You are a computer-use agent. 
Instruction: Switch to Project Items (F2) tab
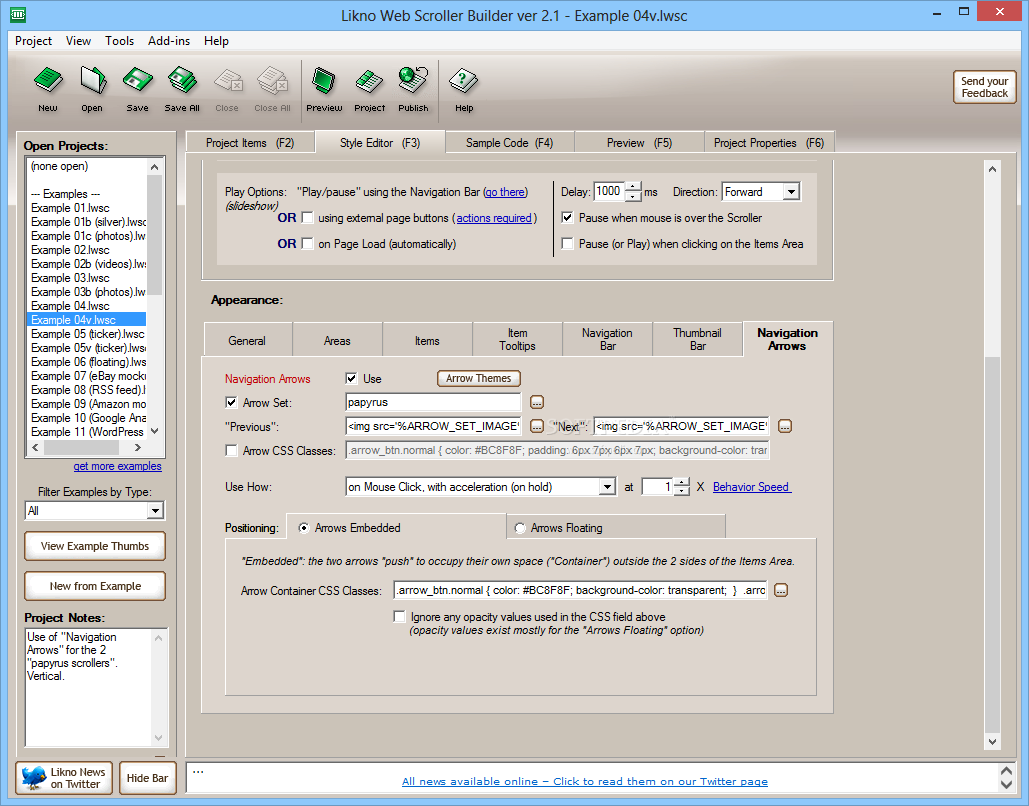click(x=250, y=142)
